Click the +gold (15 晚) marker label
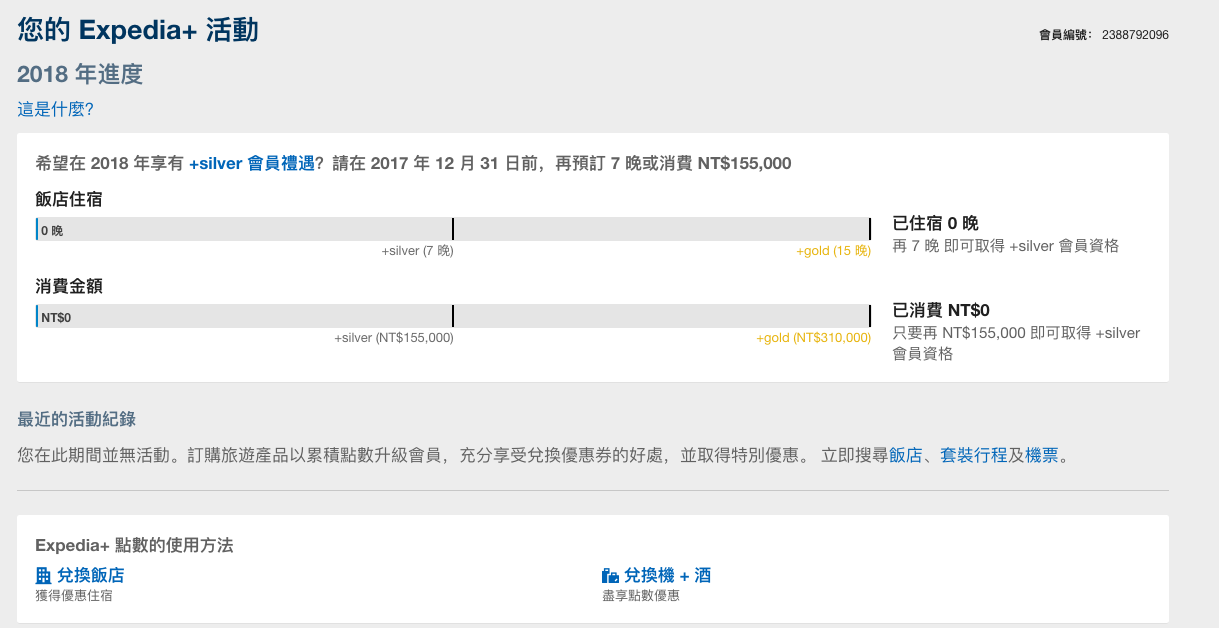Image resolution: width=1219 pixels, height=628 pixels. 834,251
